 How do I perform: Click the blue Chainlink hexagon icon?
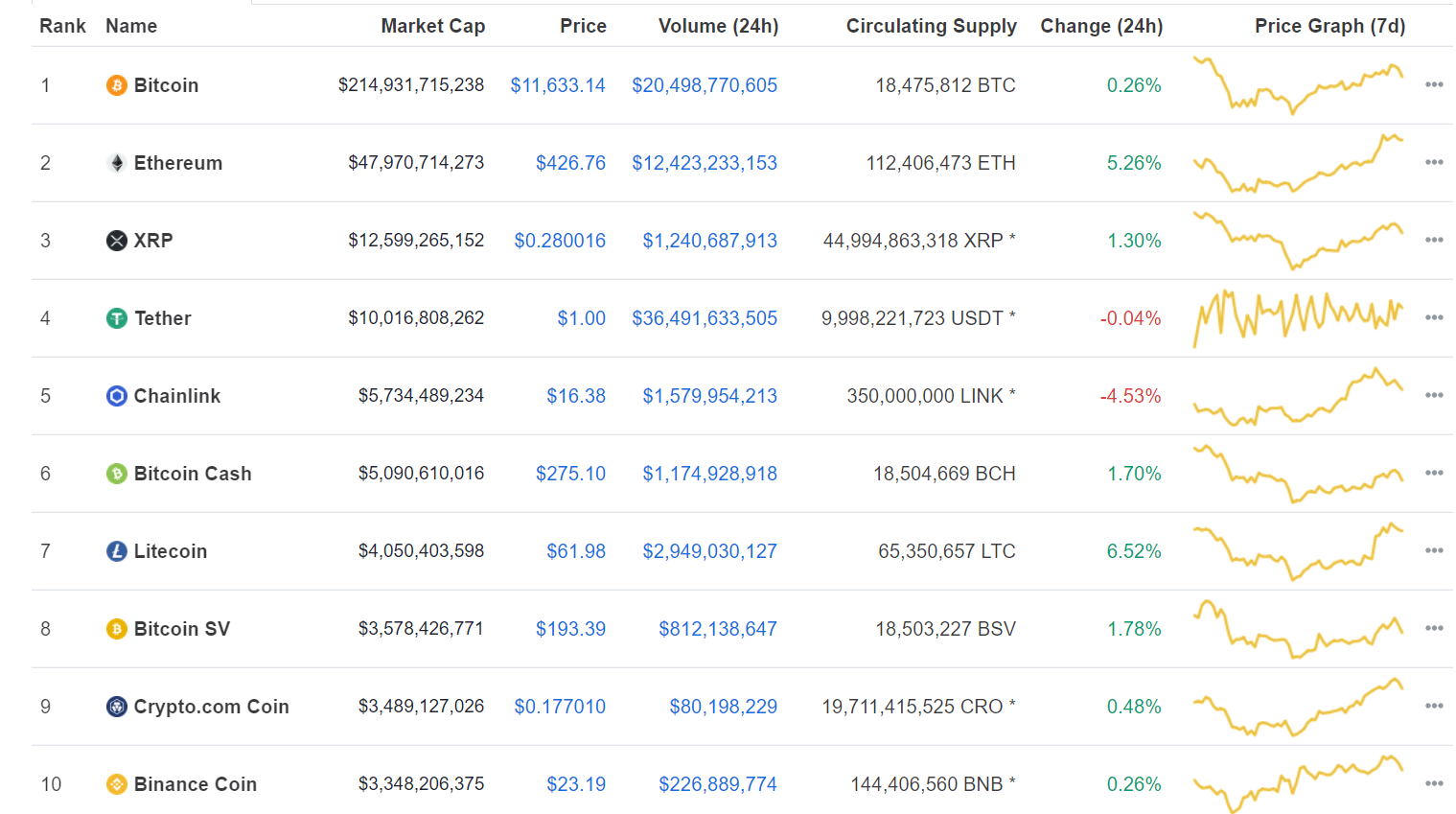(x=116, y=396)
